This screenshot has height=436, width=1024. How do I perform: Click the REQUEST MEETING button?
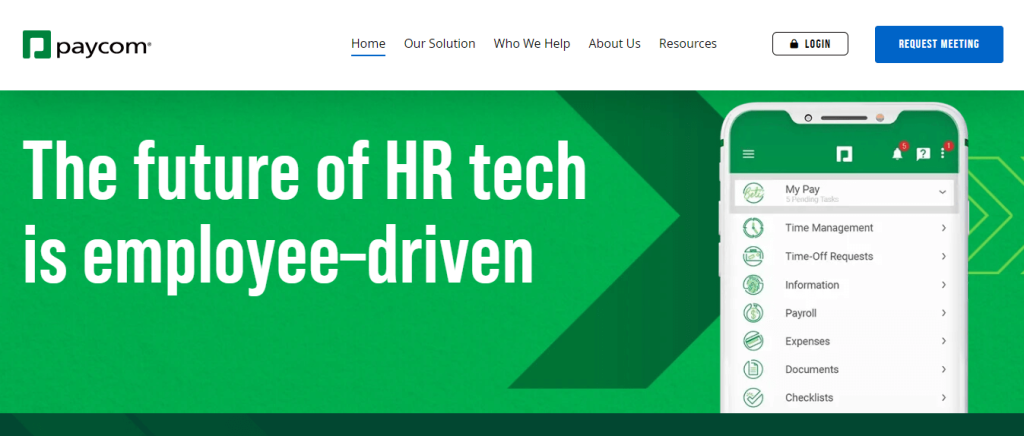(x=938, y=44)
